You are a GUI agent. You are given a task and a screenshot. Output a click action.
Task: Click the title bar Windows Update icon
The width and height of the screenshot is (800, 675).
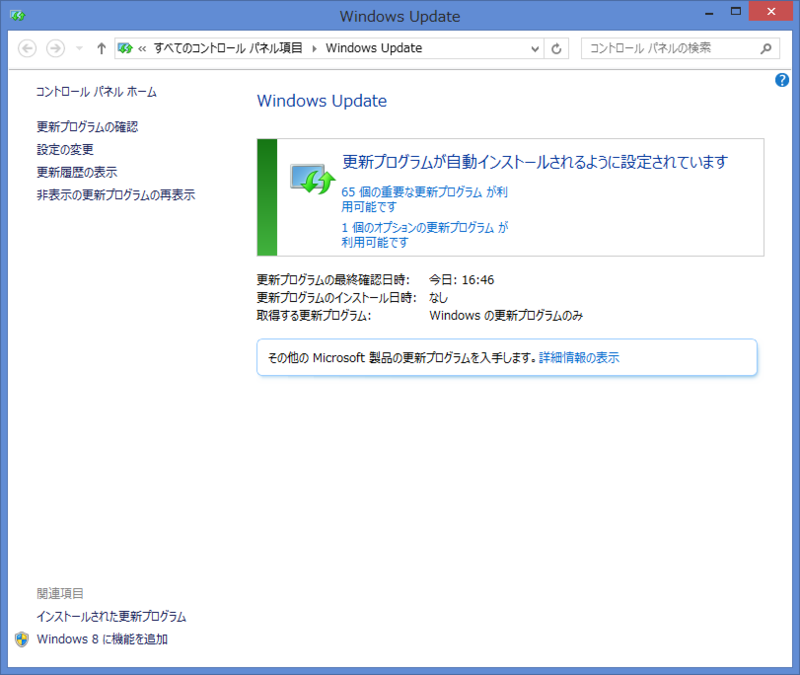tap(18, 16)
